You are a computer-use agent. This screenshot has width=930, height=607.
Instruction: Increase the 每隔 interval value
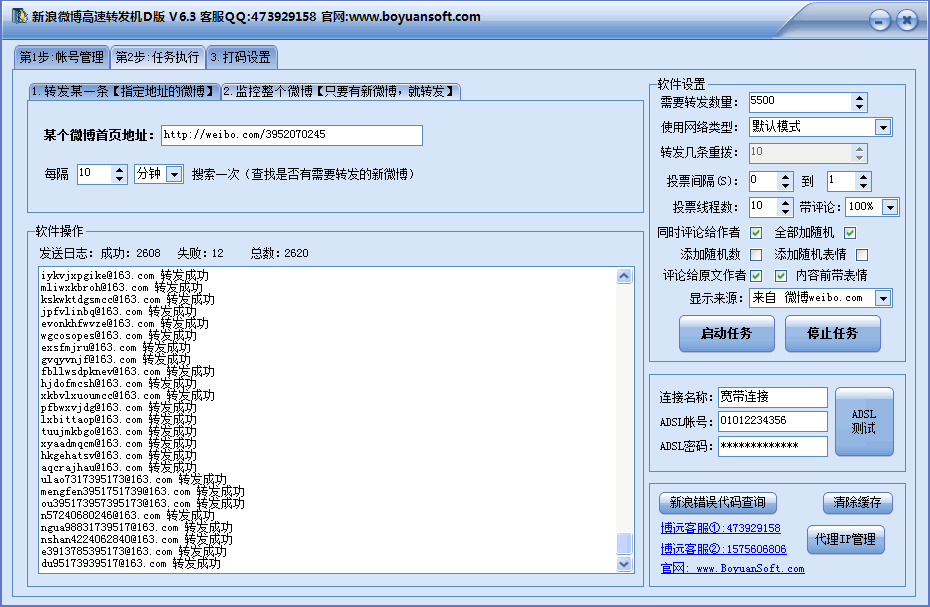coord(120,169)
